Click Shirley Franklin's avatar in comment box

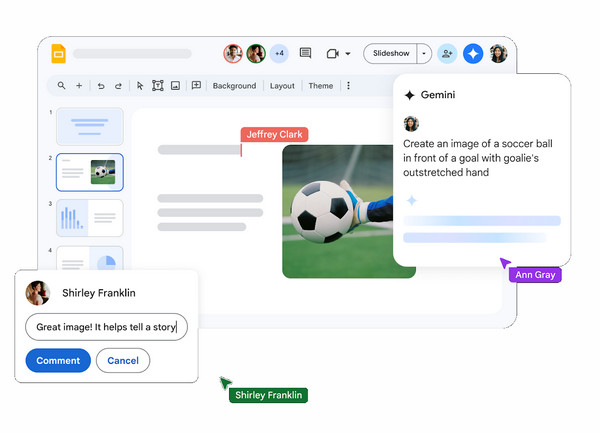pos(38,293)
